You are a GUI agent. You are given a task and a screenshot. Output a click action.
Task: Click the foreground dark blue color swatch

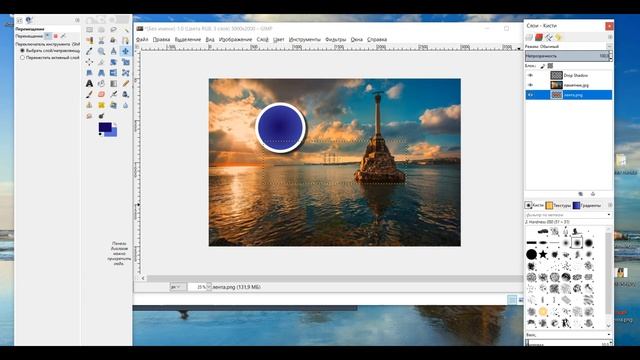pyautogui.click(x=104, y=127)
